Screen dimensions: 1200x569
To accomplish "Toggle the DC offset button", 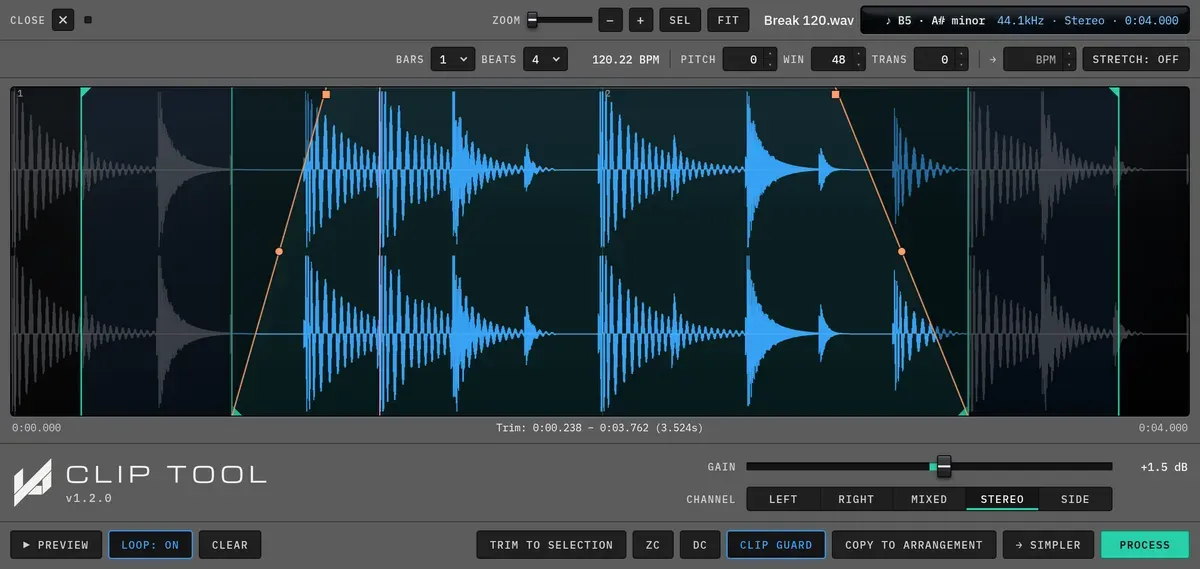I will pos(700,545).
